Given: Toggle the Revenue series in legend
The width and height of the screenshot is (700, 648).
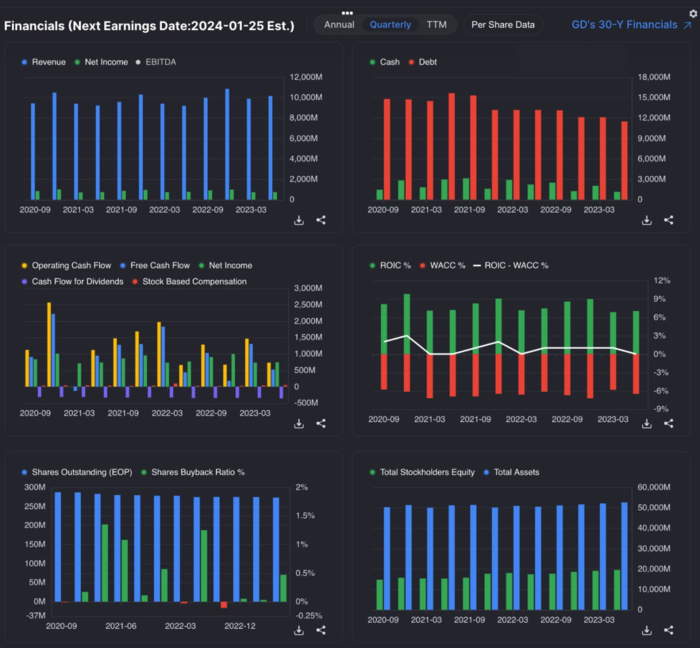Looking at the screenshot, I should point(48,62).
